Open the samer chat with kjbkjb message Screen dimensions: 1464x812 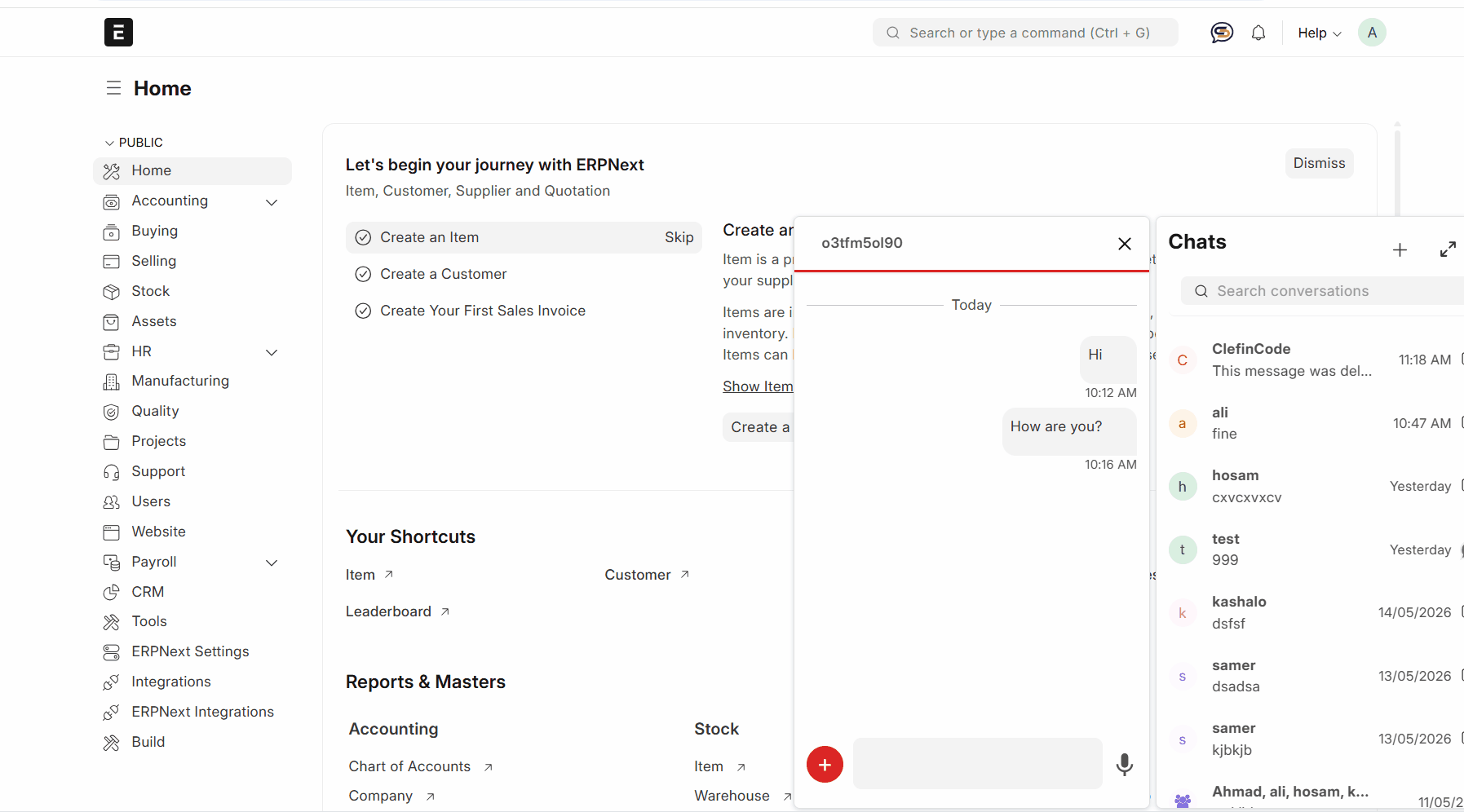[x=1311, y=739]
